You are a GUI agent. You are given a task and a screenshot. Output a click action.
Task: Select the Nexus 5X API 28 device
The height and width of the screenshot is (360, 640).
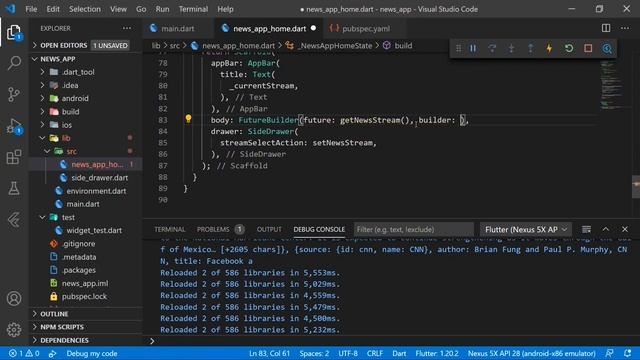pos(531,353)
